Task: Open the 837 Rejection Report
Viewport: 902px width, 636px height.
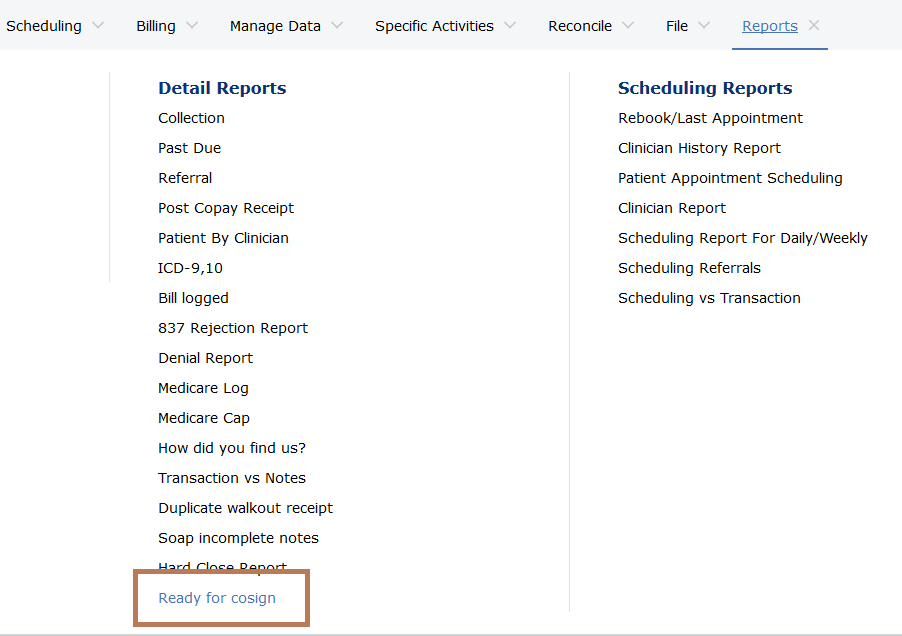Action: [x=233, y=328]
